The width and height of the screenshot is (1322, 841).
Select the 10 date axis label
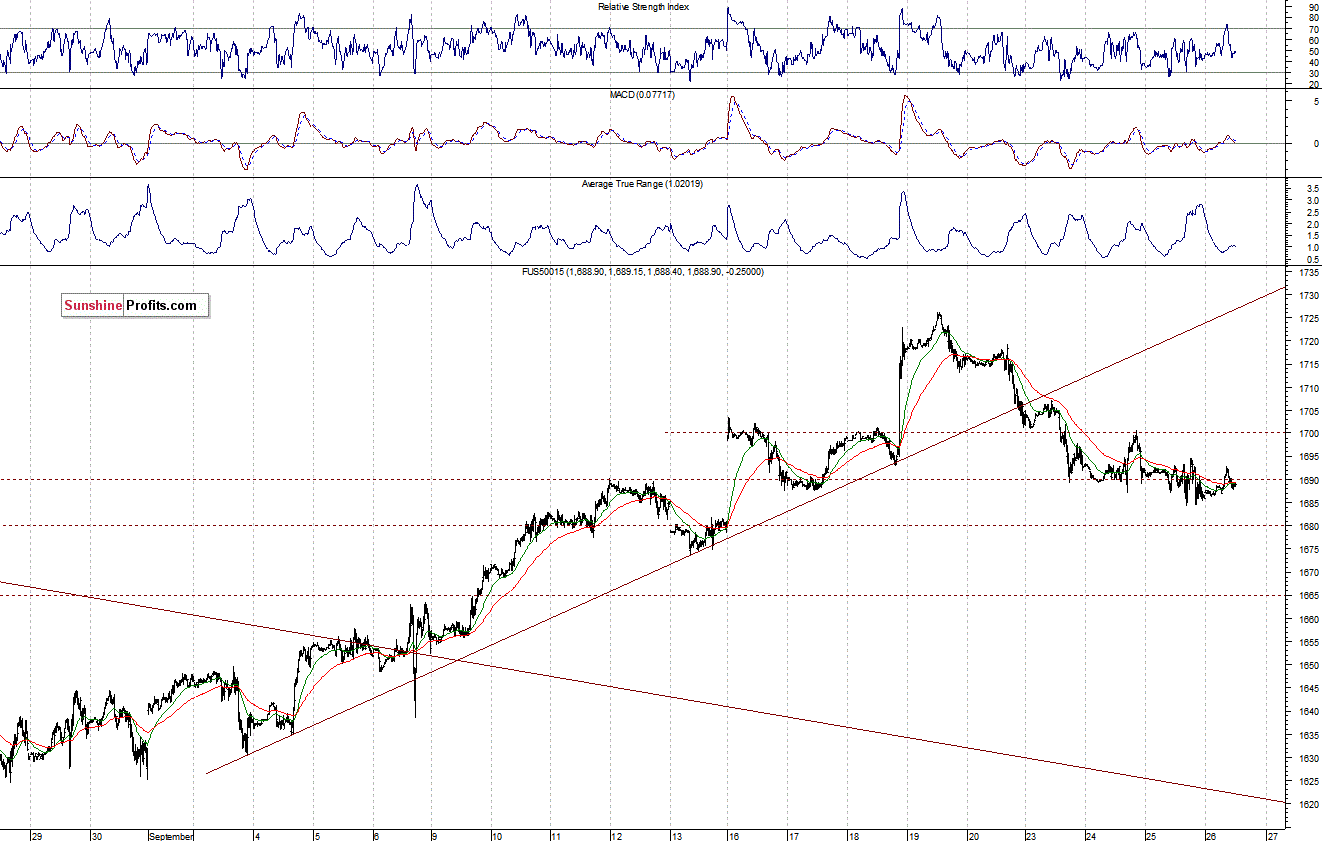point(496,836)
